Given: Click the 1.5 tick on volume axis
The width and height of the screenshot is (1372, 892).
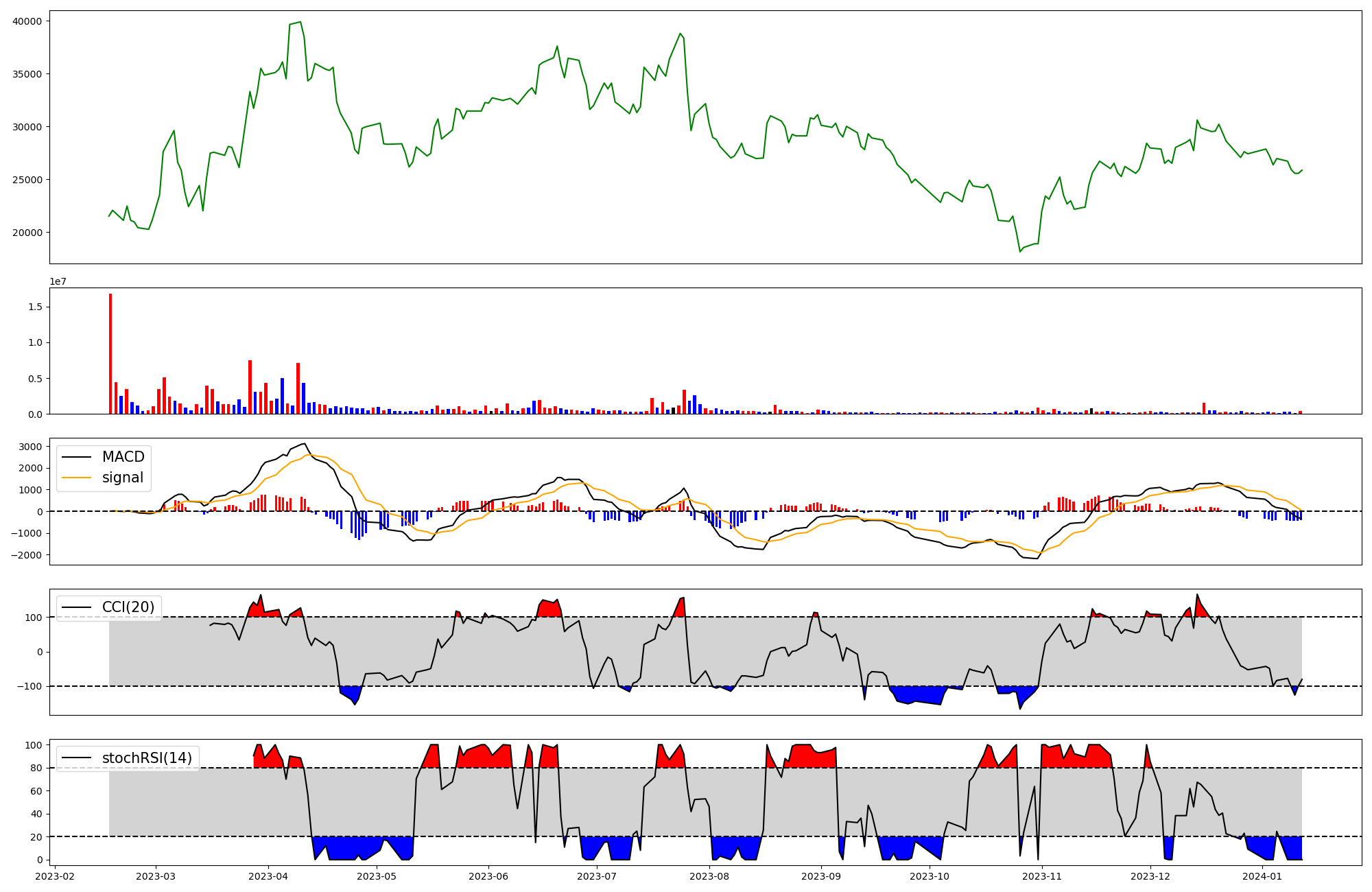Looking at the screenshot, I should coord(35,307).
